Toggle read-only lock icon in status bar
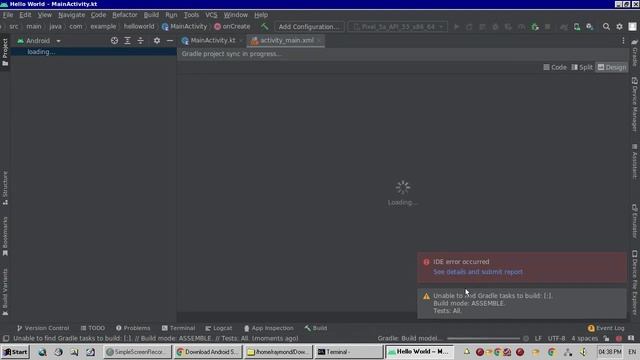The image size is (640, 360). pos(606,338)
